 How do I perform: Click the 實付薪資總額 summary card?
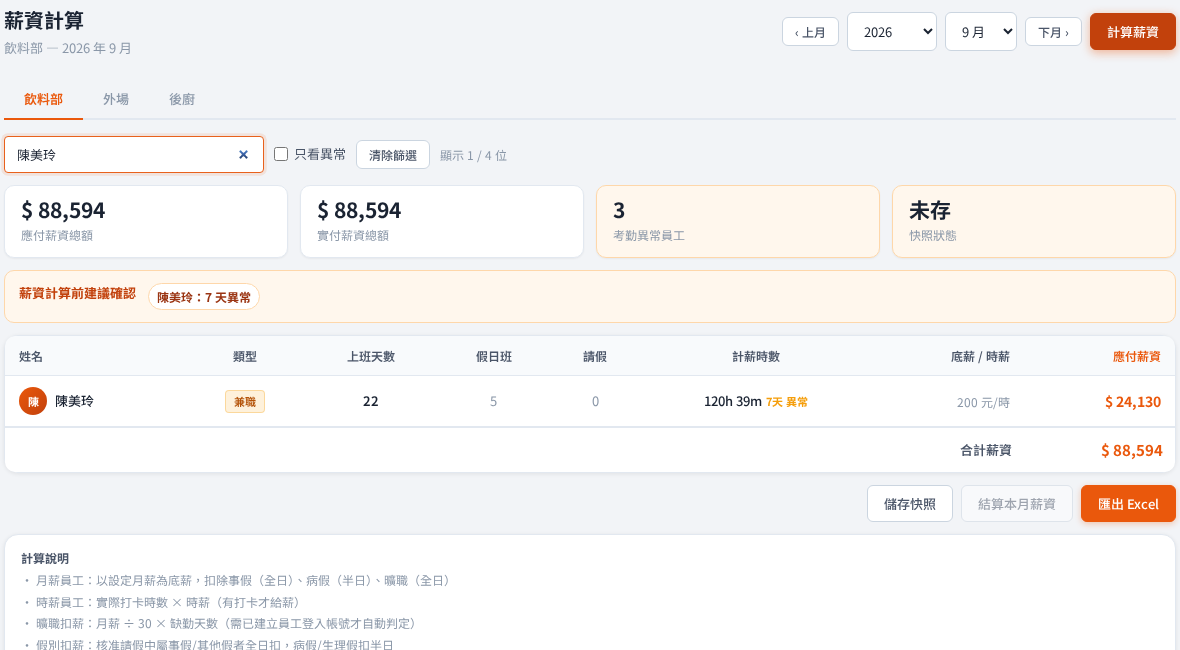442,221
